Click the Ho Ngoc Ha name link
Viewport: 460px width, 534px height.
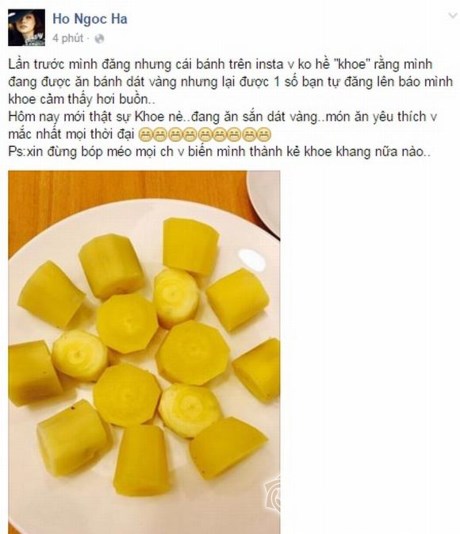(x=90, y=19)
